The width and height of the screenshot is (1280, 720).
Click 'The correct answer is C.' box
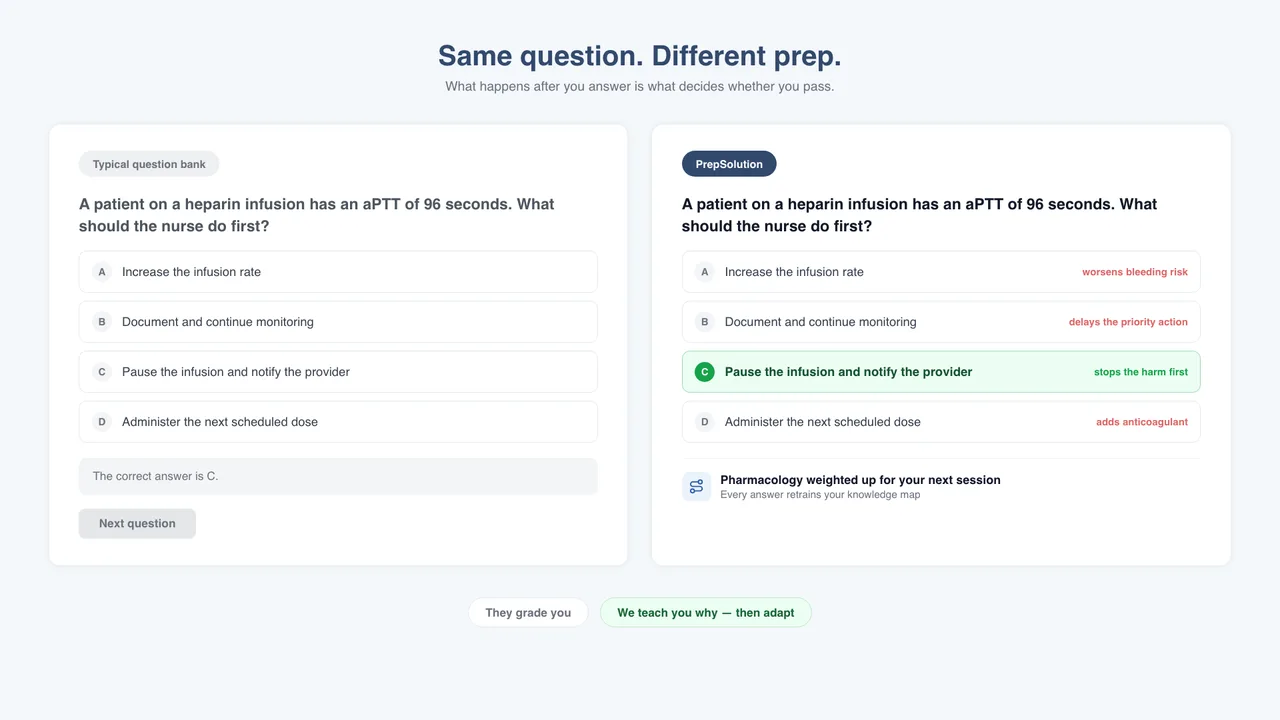(338, 476)
